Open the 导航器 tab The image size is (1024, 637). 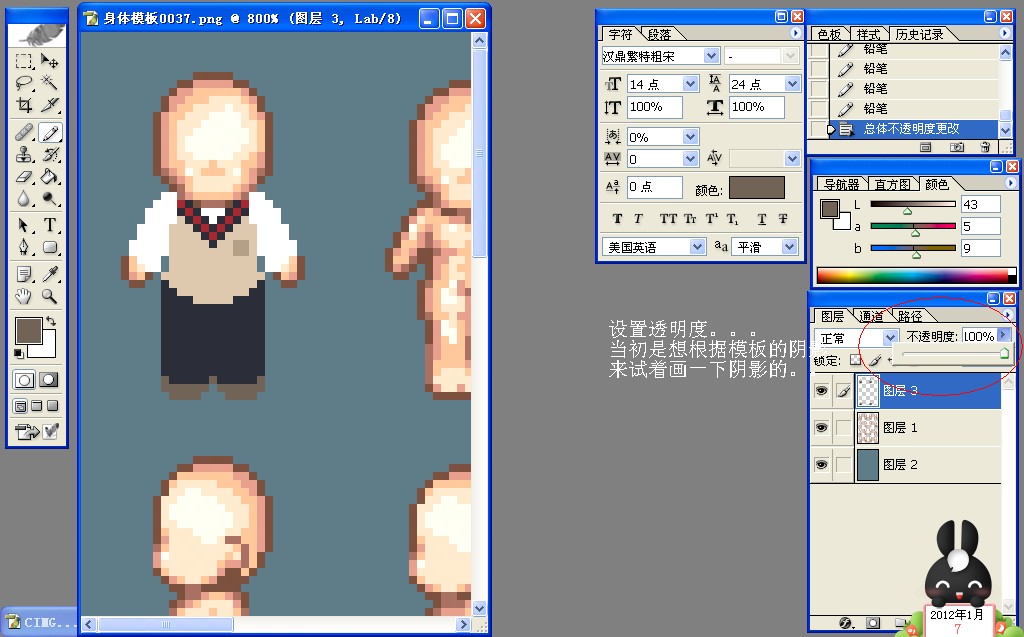click(842, 185)
